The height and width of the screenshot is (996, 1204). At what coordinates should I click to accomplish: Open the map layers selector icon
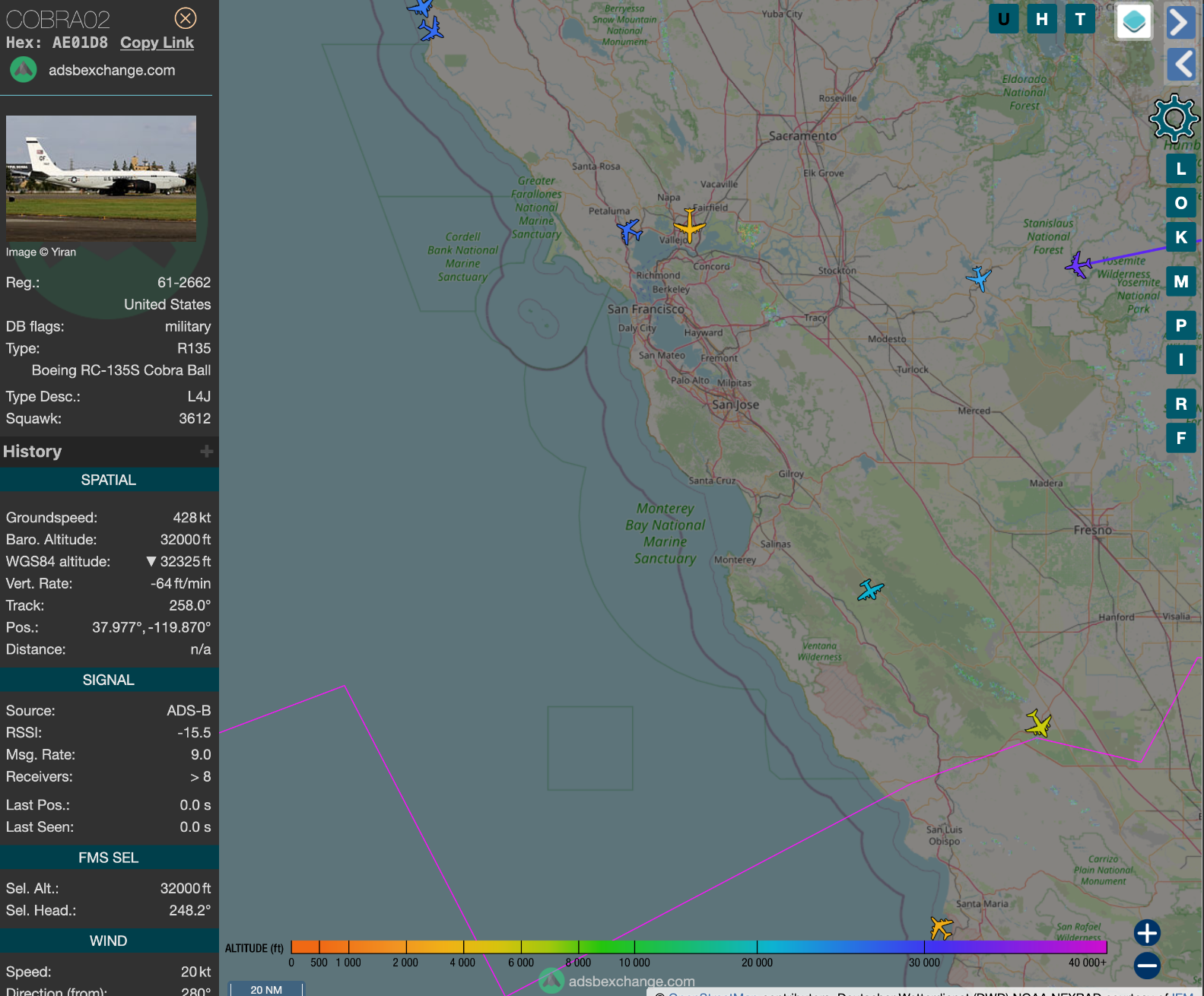click(x=1133, y=21)
